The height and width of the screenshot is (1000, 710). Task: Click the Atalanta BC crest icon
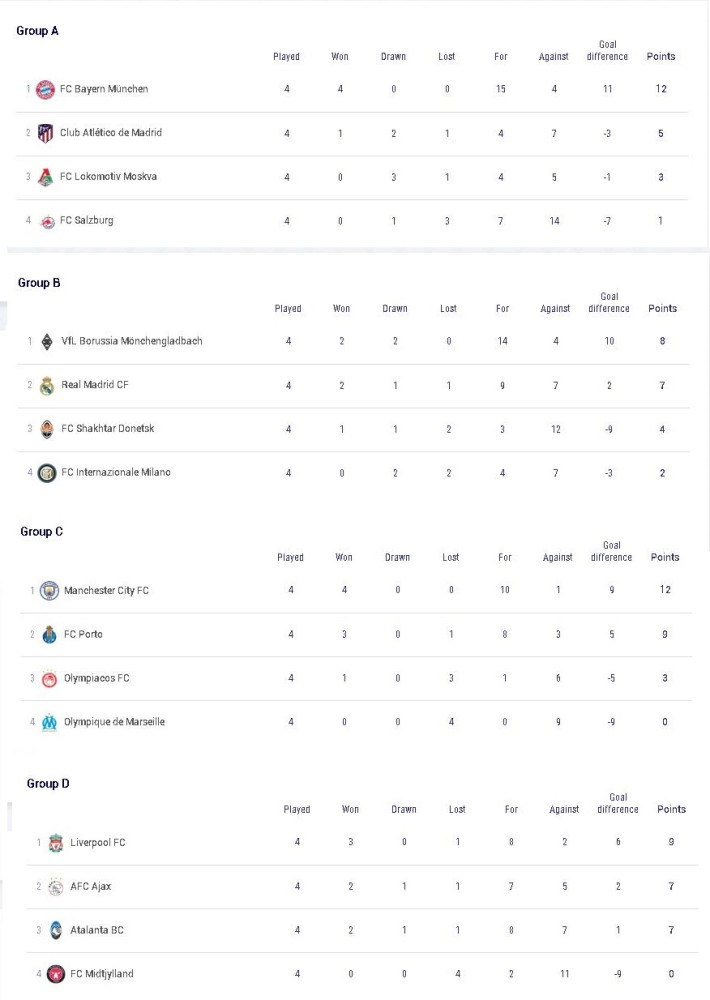[x=56, y=930]
